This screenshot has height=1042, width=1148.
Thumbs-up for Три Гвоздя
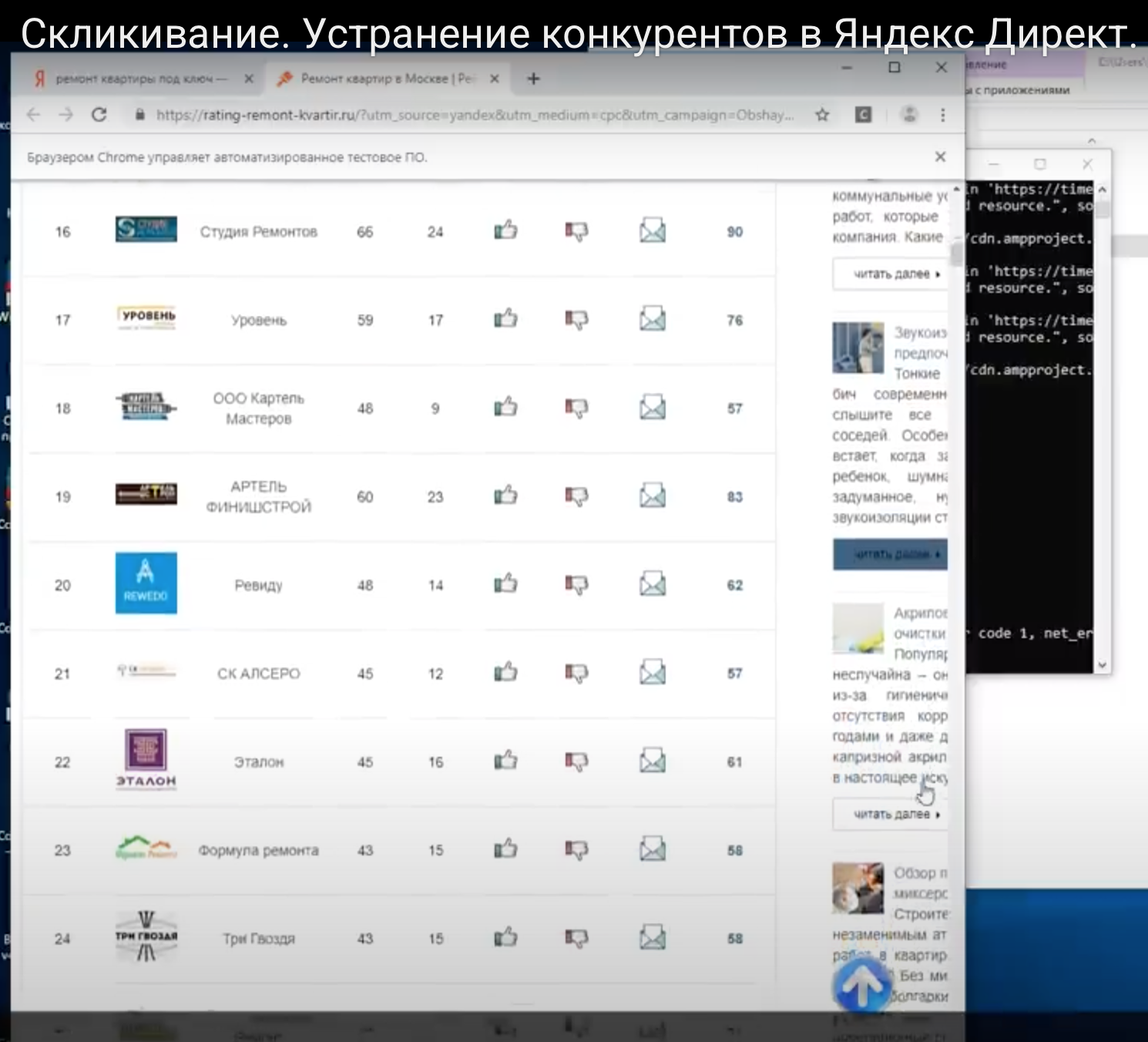(505, 938)
